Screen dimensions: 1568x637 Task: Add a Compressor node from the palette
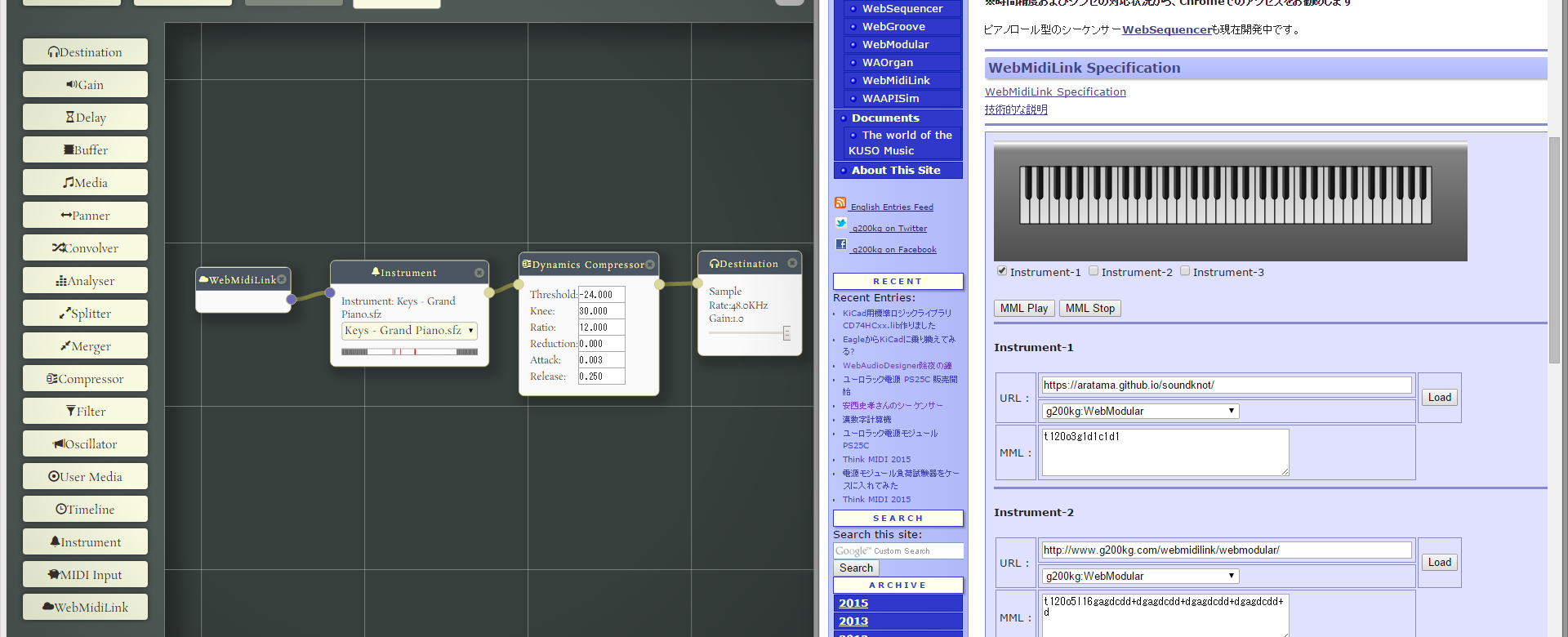85,378
